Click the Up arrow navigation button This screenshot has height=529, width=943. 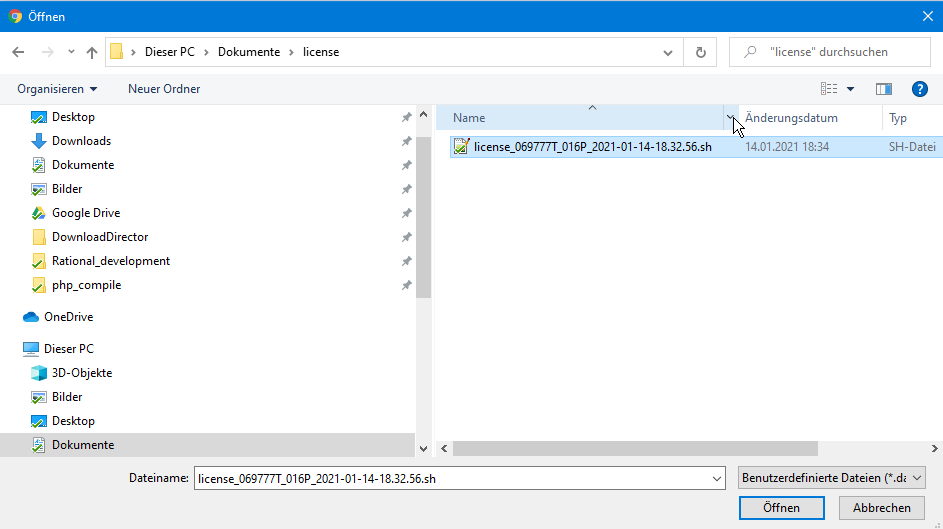(x=92, y=52)
